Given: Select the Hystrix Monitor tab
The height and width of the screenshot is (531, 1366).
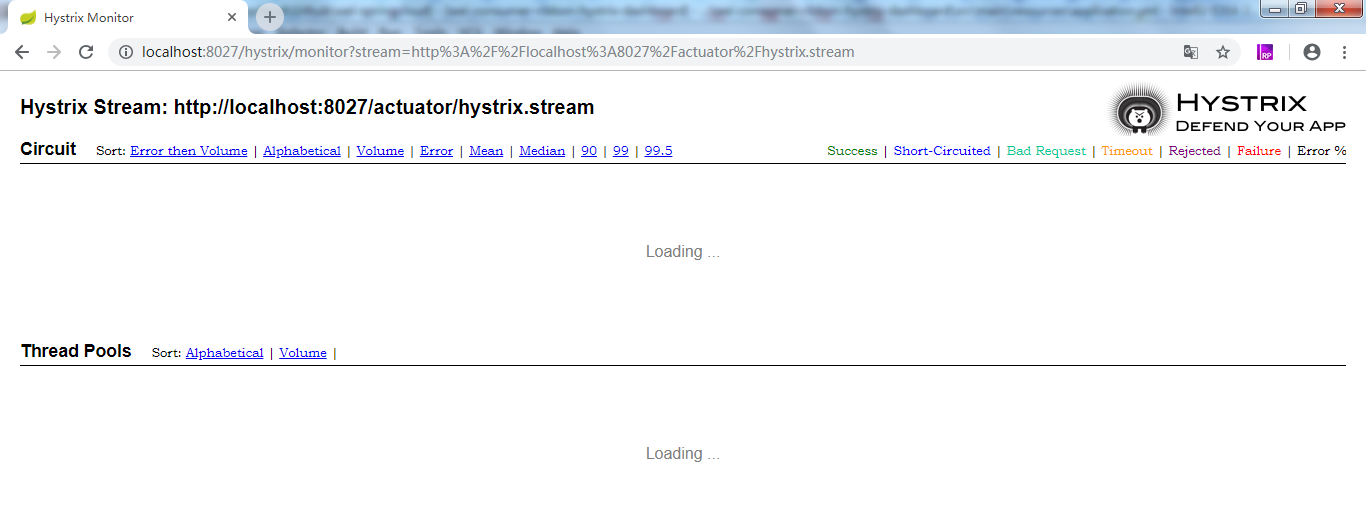Looking at the screenshot, I should (128, 18).
